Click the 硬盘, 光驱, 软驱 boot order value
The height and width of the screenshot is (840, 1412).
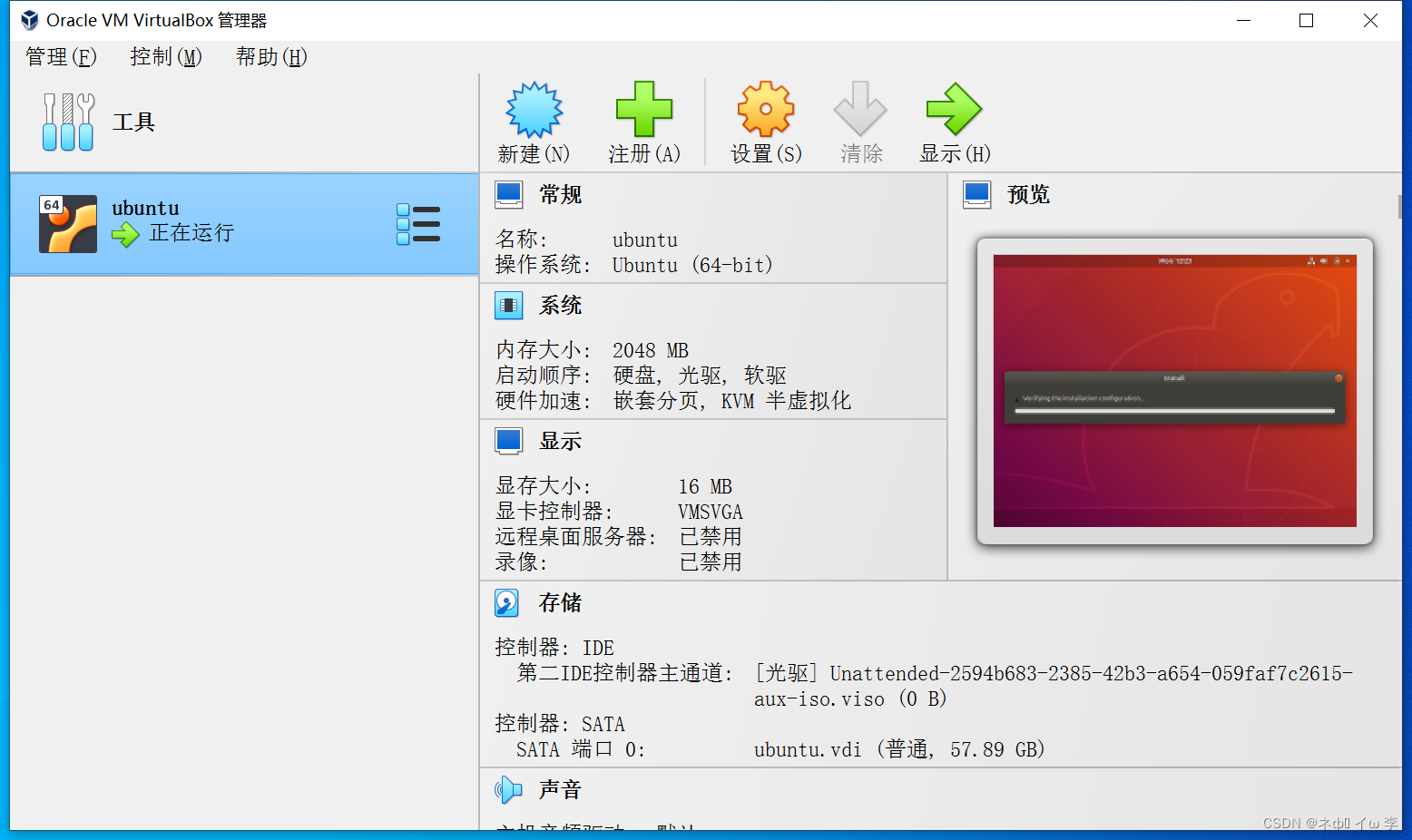[700, 376]
